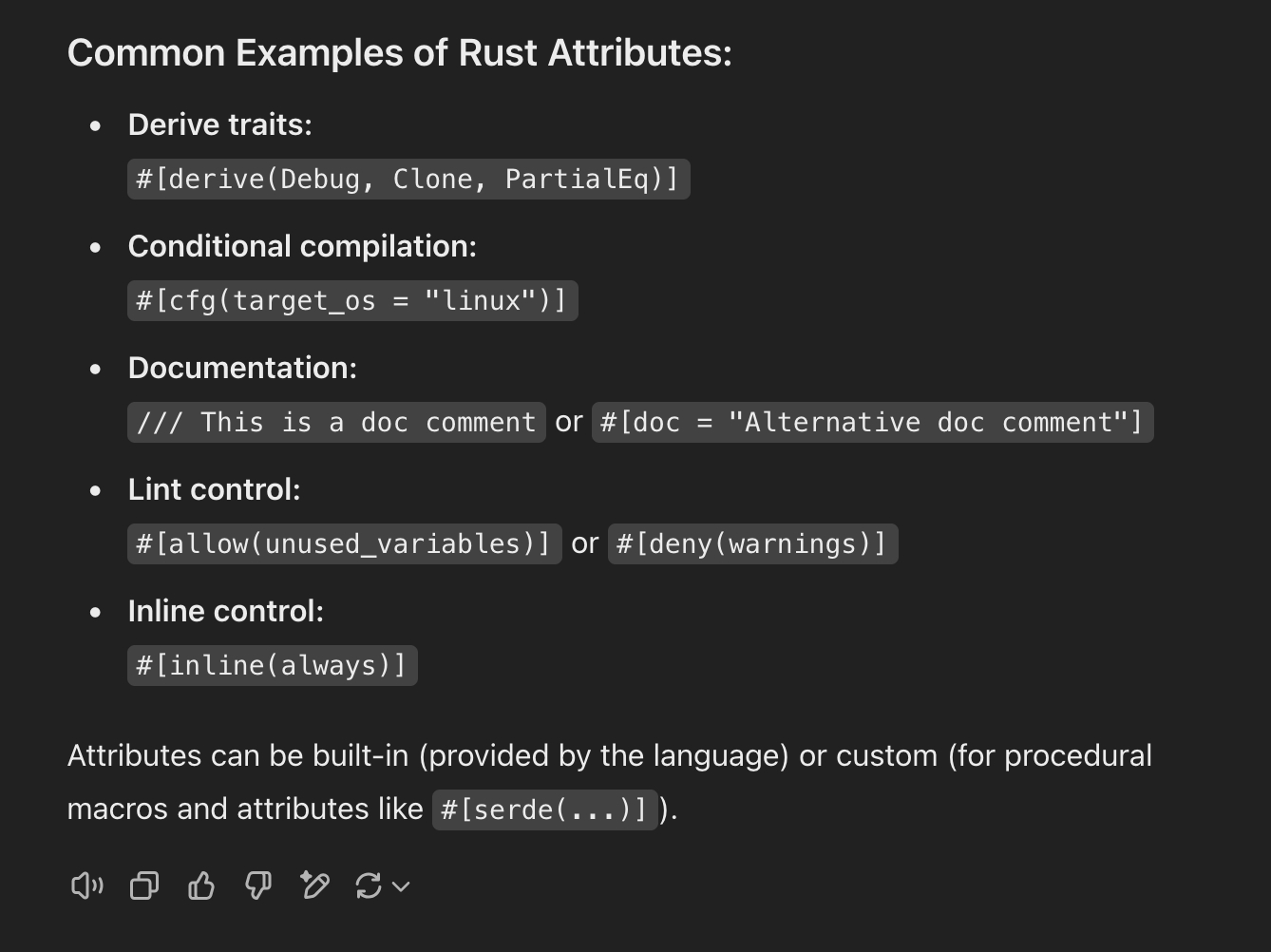Click the #[deny(warnings)] code snippet

[x=752, y=544]
